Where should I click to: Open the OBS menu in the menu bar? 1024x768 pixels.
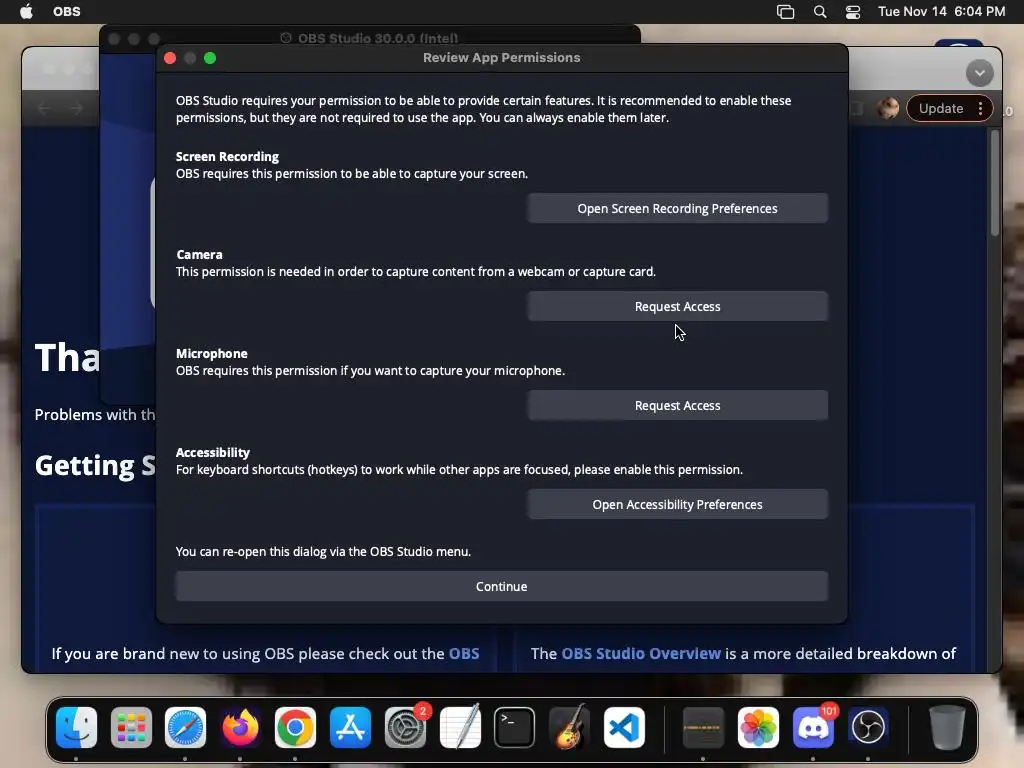click(x=67, y=11)
